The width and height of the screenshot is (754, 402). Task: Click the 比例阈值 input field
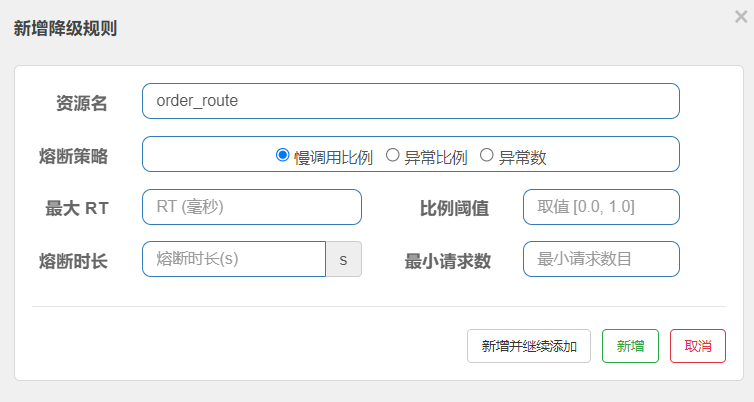coord(600,207)
